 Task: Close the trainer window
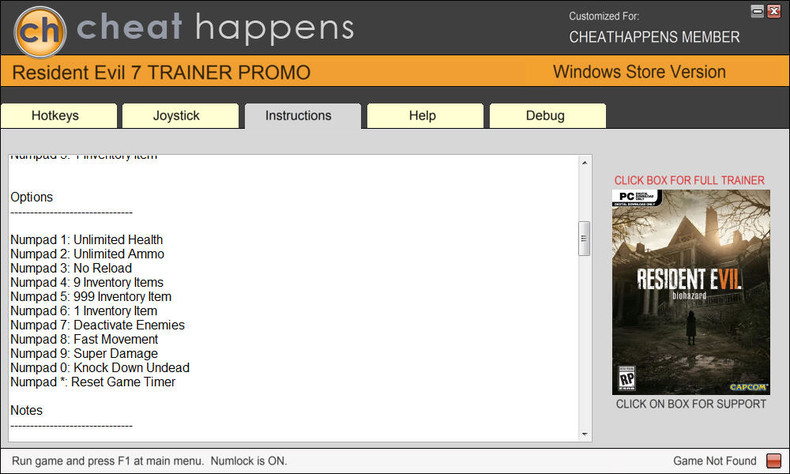(774, 11)
